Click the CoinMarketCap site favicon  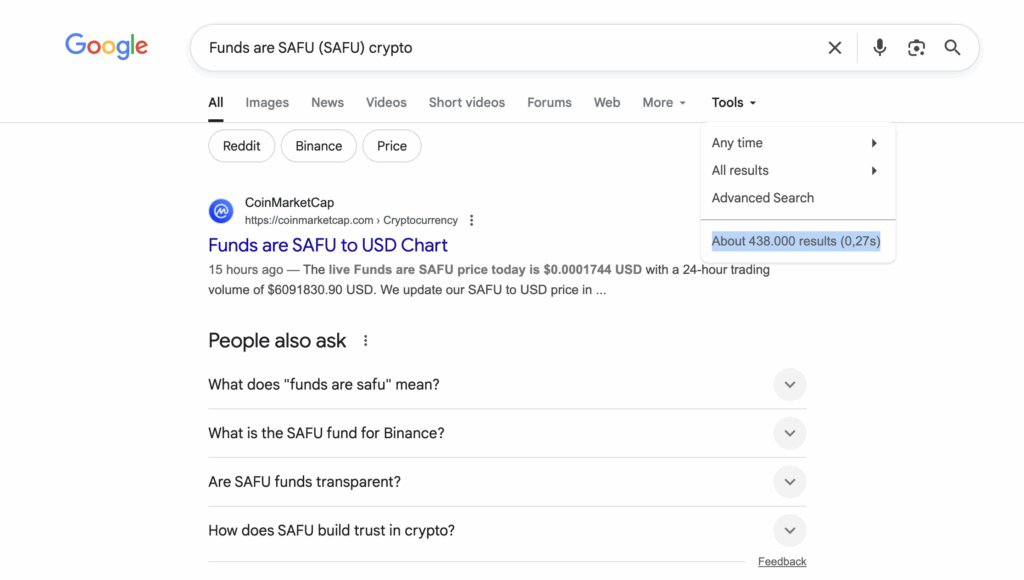[x=221, y=211]
